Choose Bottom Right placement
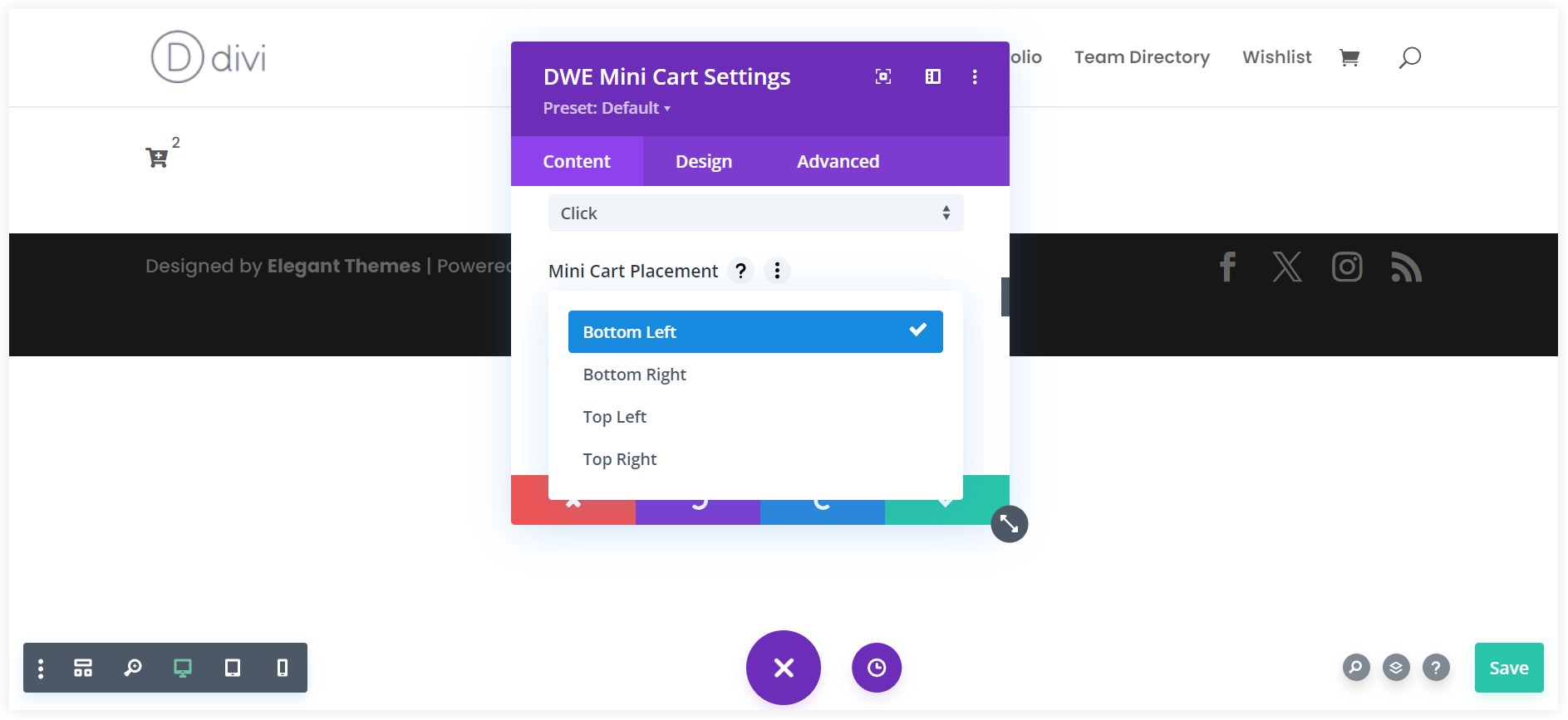Image resolution: width=1568 pixels, height=720 pixels. coord(755,375)
